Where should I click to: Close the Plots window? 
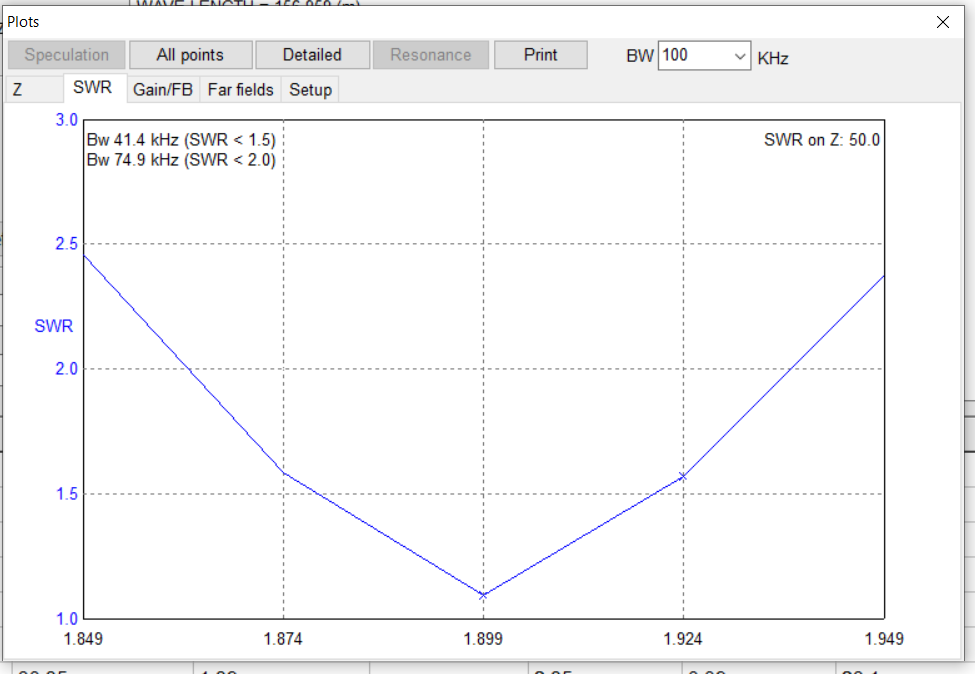tap(942, 21)
